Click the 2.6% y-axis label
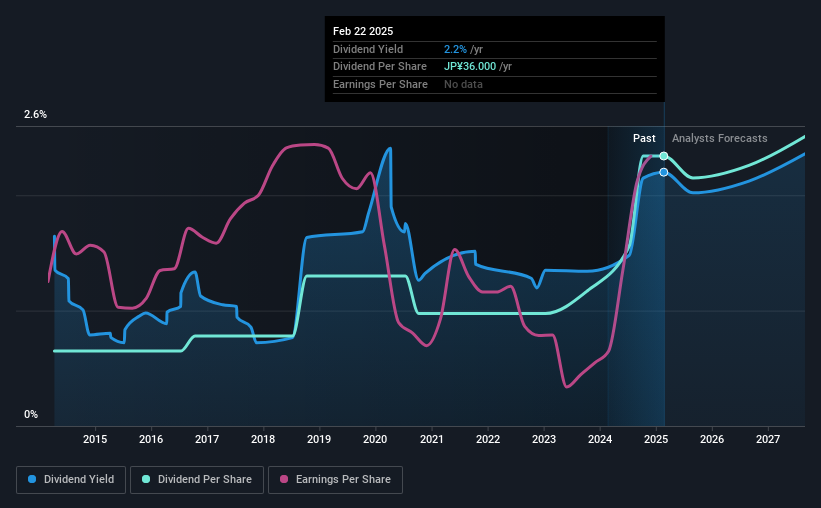The image size is (821, 508). point(35,114)
